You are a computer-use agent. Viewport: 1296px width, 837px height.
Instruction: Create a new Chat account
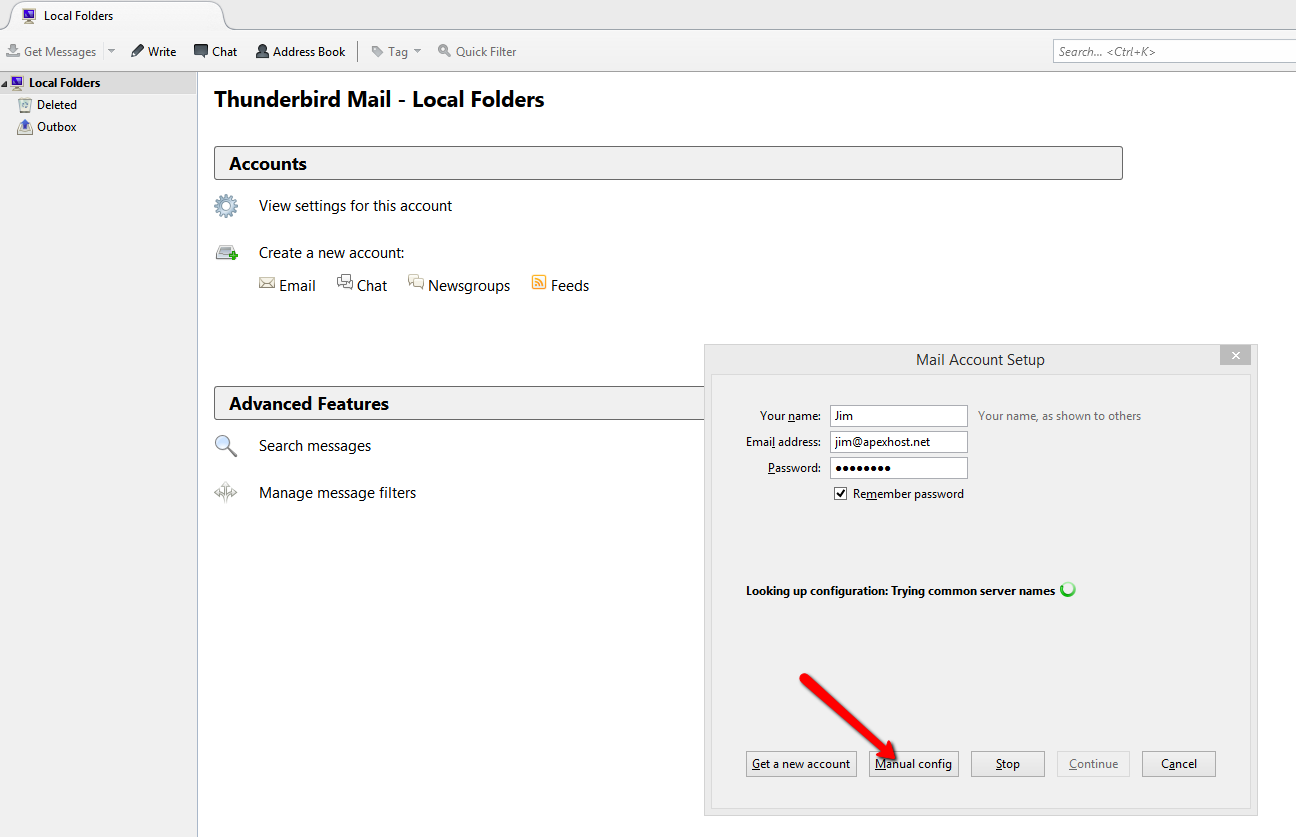pyautogui.click(x=372, y=286)
